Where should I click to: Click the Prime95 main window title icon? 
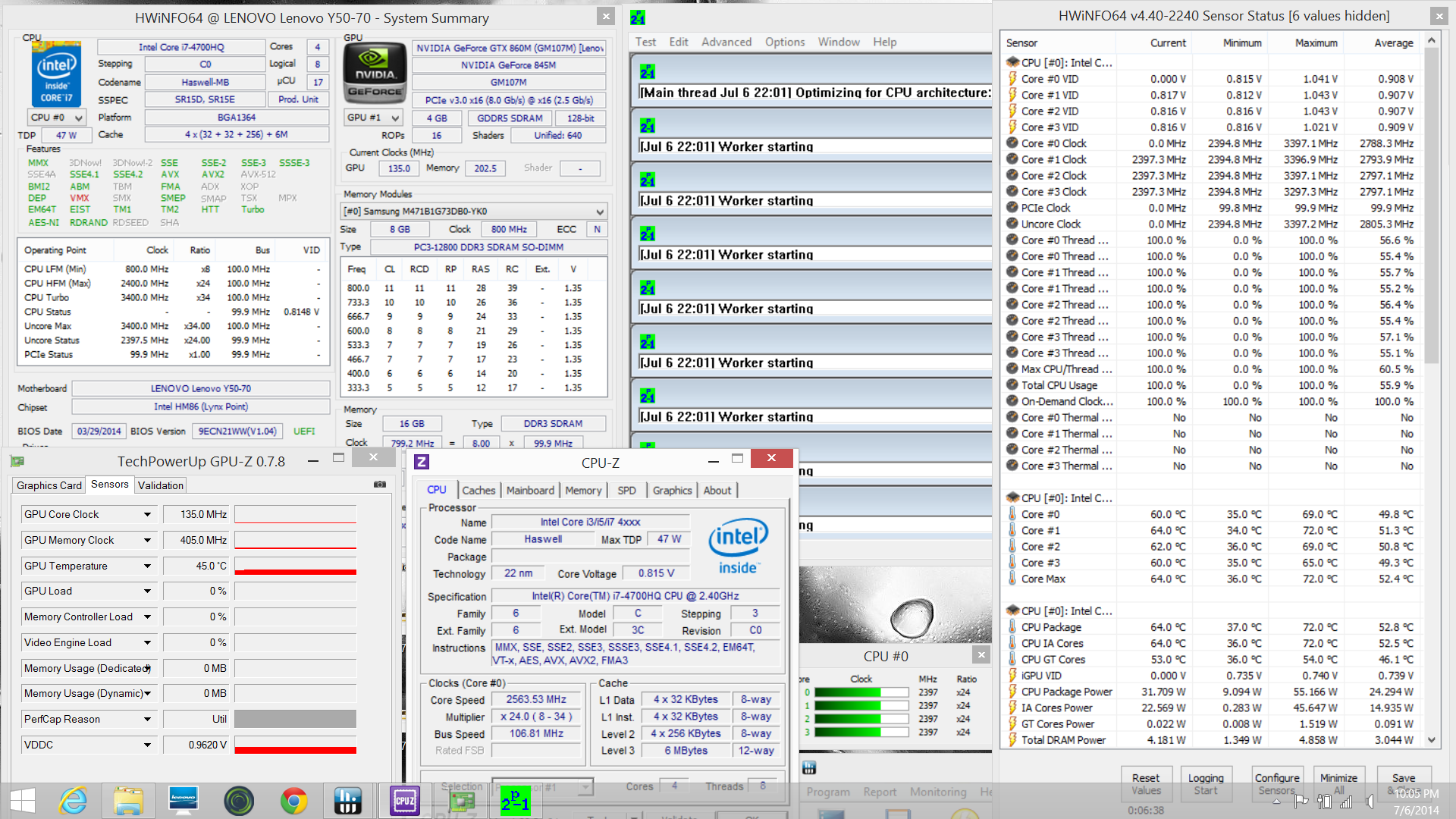coord(638,17)
